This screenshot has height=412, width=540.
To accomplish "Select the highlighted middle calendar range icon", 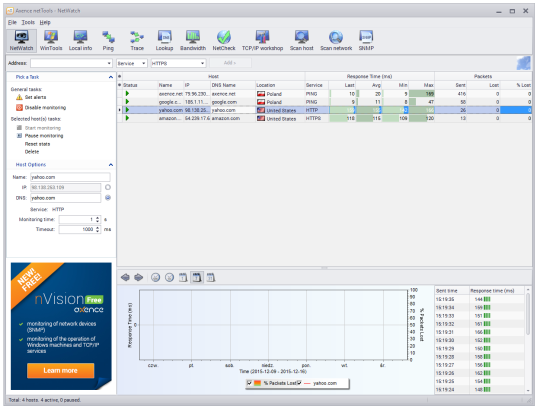I will tap(197, 277).
